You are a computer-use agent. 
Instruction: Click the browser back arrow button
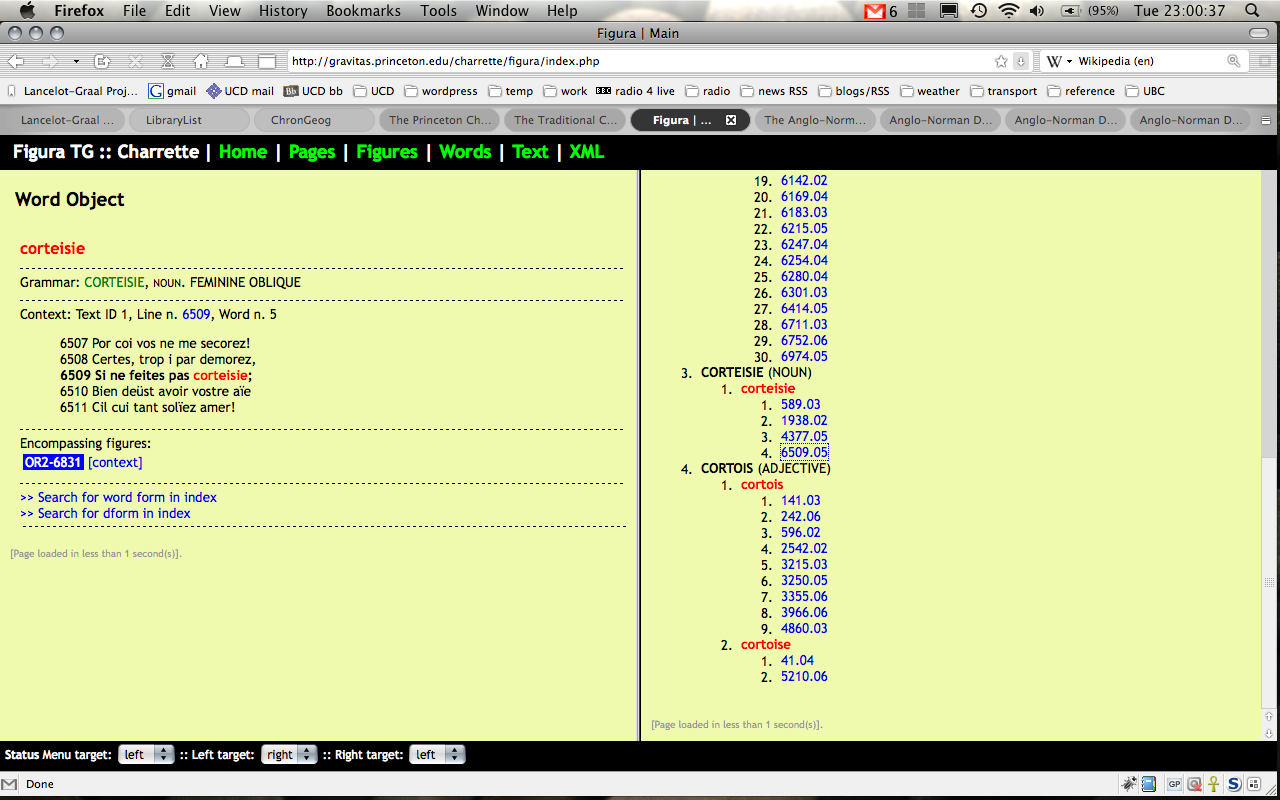(18, 61)
